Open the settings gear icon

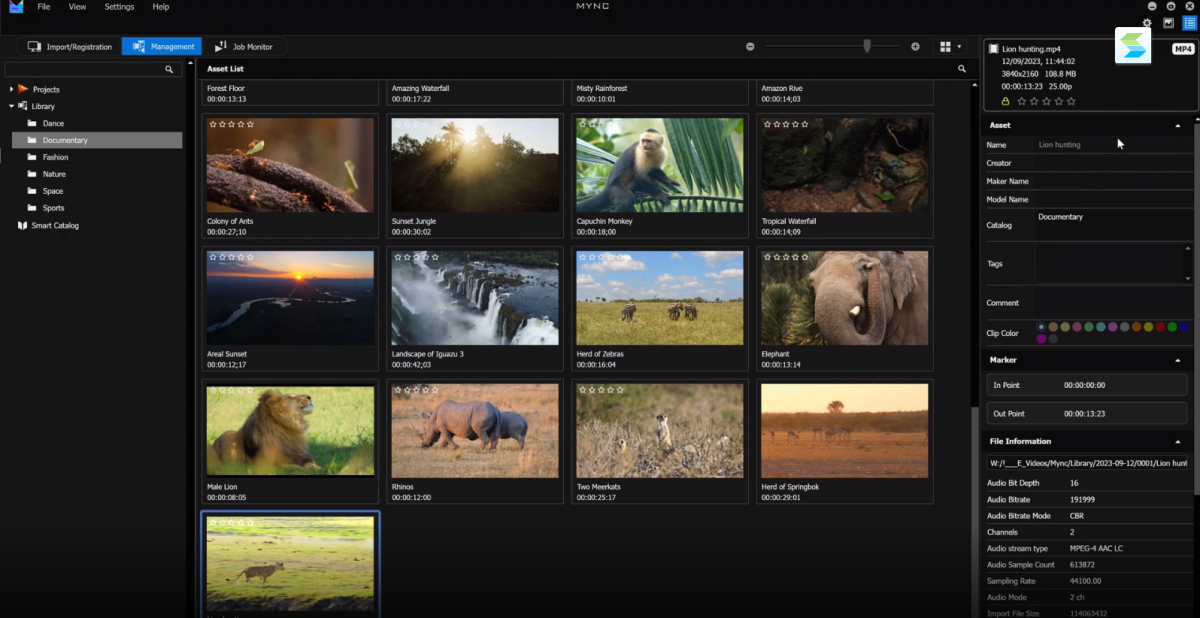1147,23
